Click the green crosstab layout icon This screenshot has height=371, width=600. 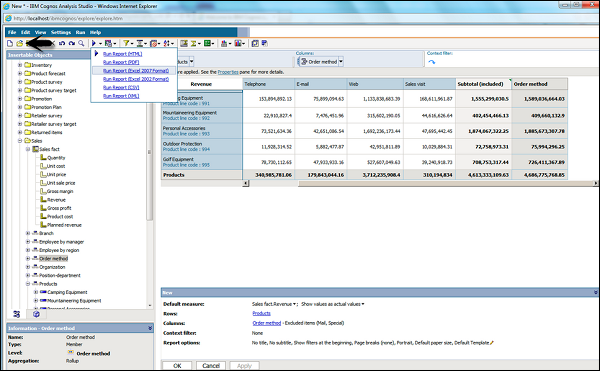click(207, 44)
